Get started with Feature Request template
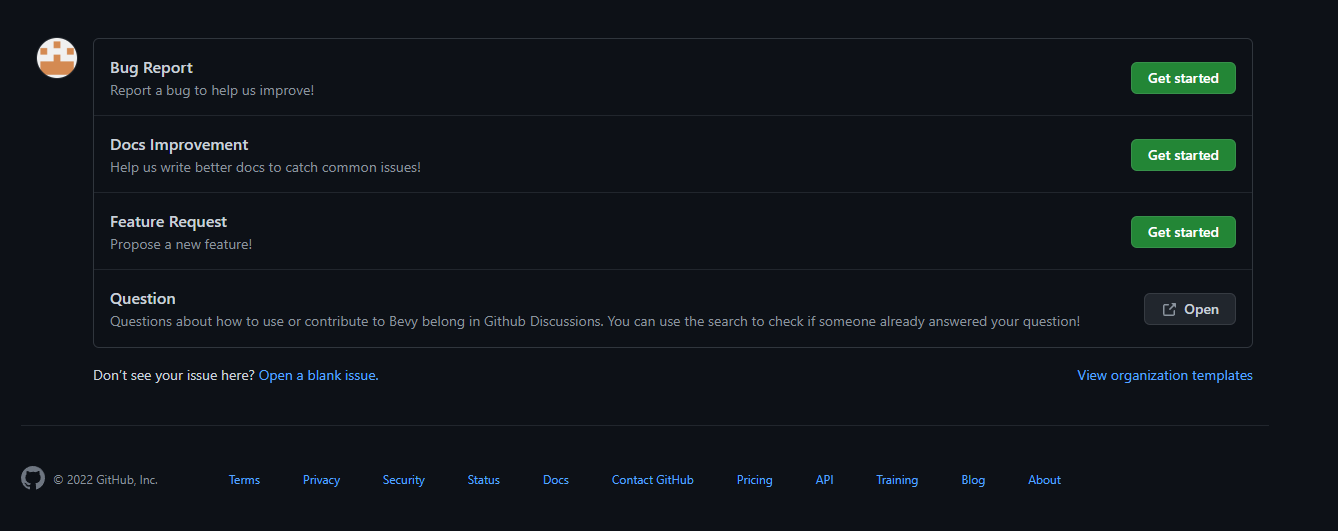1338x531 pixels. [1183, 232]
